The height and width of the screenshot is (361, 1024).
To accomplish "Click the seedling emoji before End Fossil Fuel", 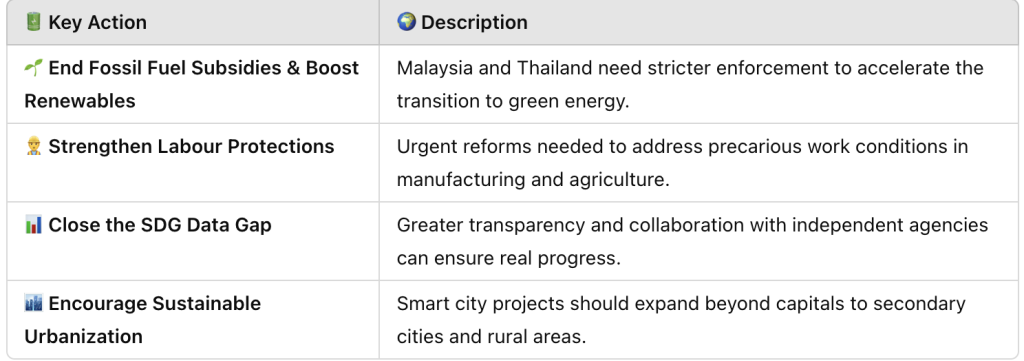I will click(x=33, y=68).
